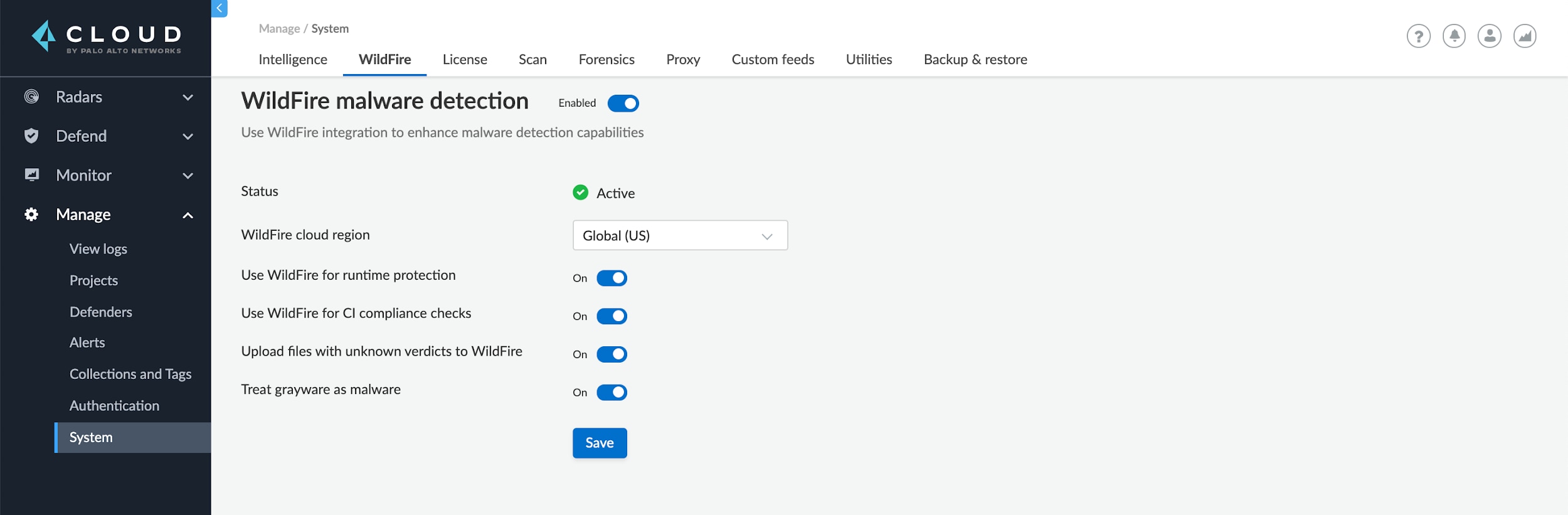Open the WildFire cloud region dropdown
The height and width of the screenshot is (515, 1568).
pos(680,235)
